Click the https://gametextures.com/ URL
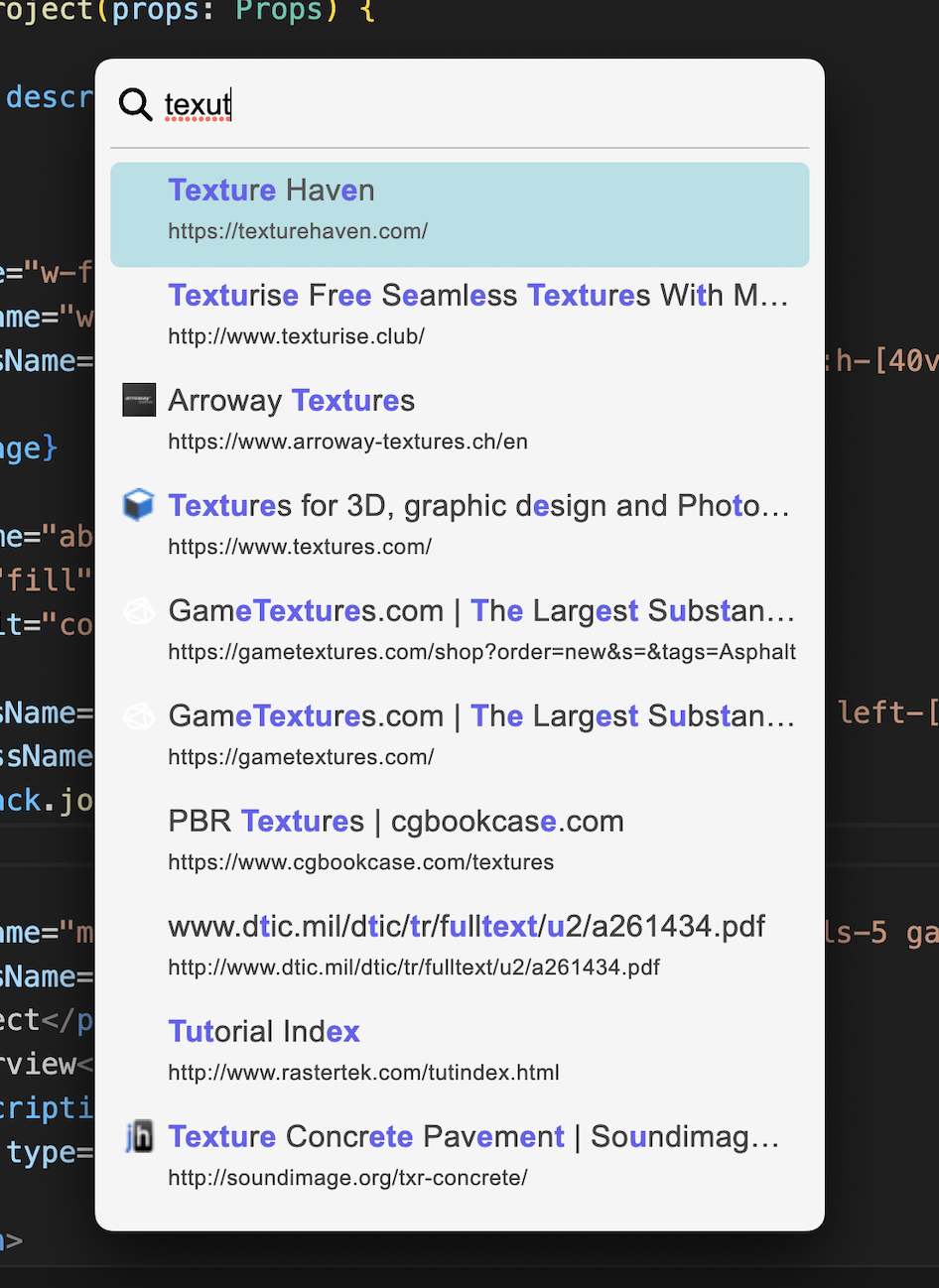Image resolution: width=939 pixels, height=1288 pixels. pos(301,757)
